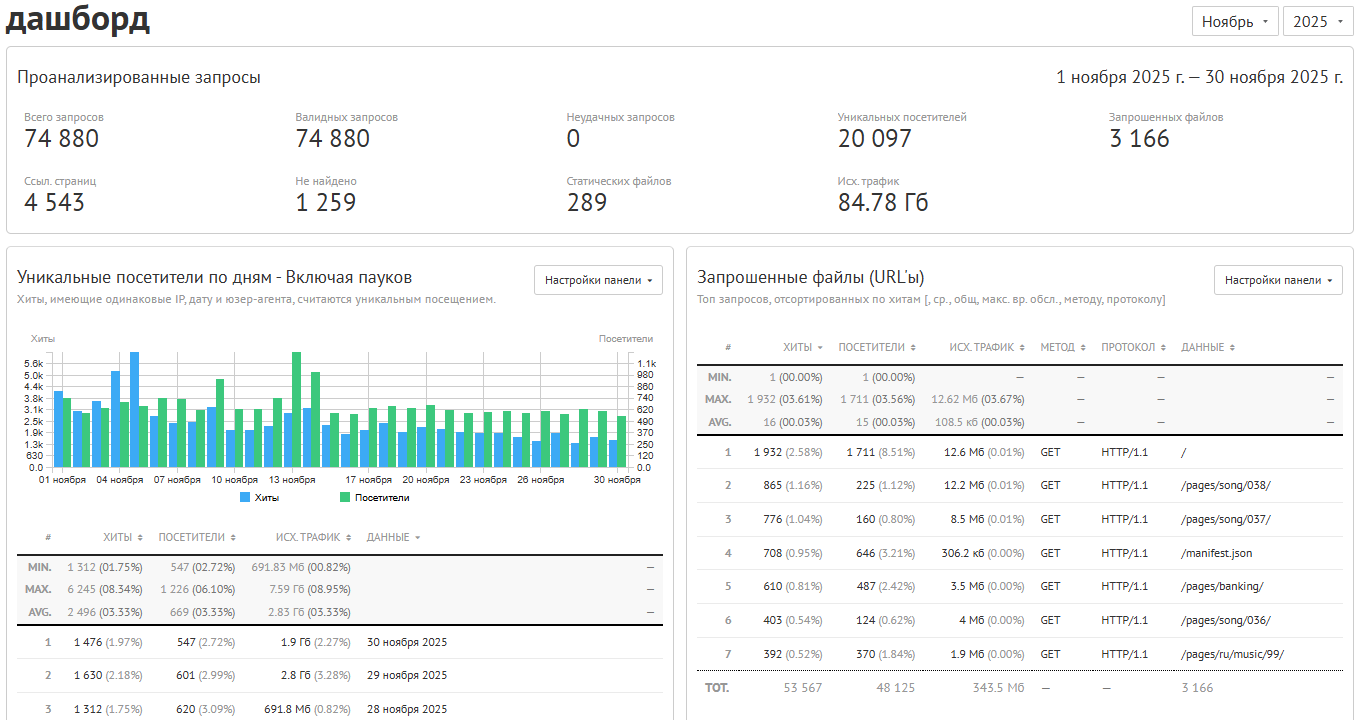Viewport: 1360px width, 720px height.
Task: Toggle the Посетители series in chart legend
Action: coord(374,497)
